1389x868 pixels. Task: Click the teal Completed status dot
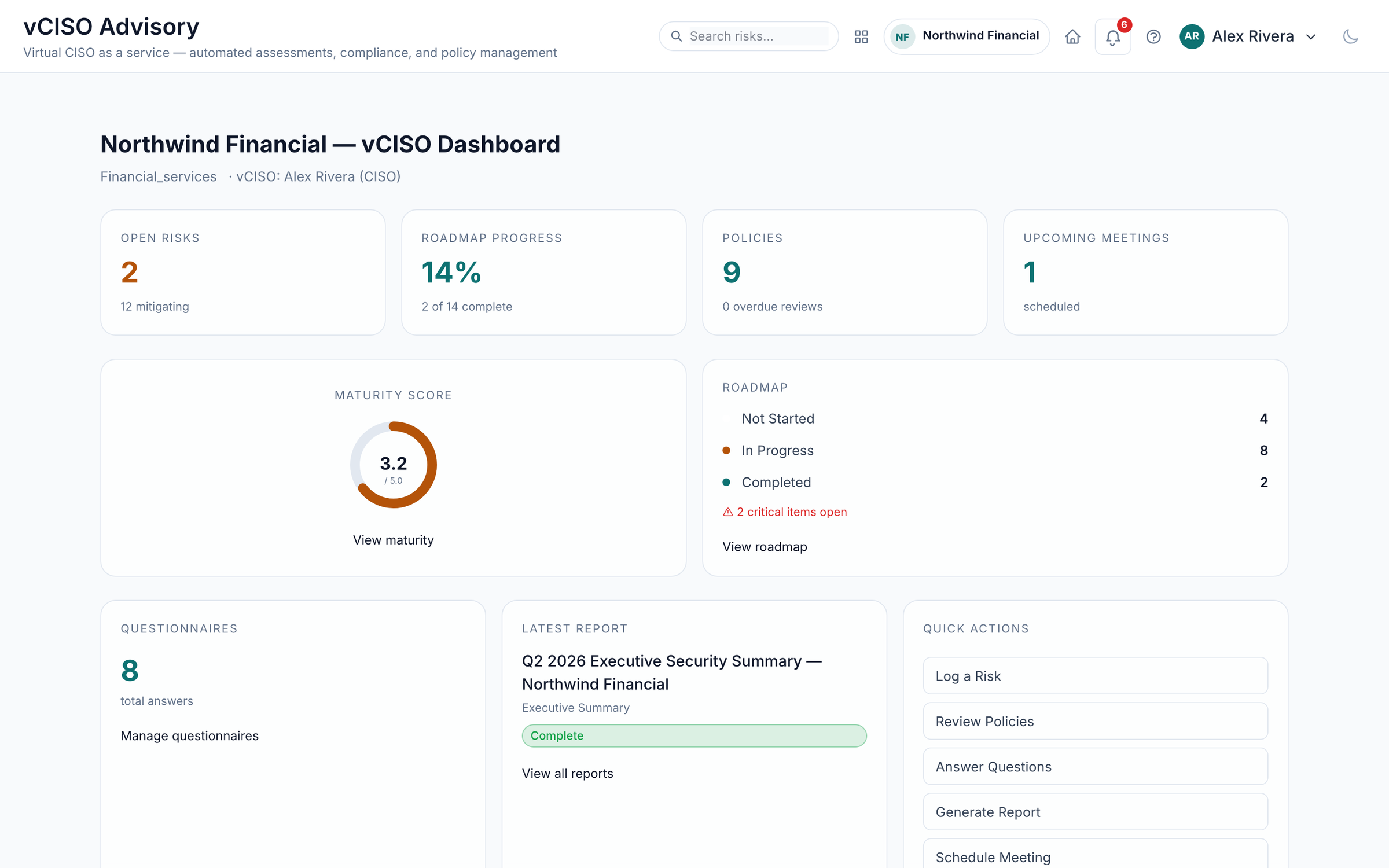click(726, 483)
